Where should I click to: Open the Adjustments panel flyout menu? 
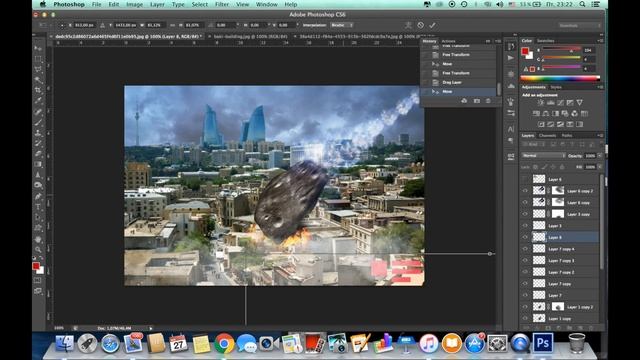(600, 87)
